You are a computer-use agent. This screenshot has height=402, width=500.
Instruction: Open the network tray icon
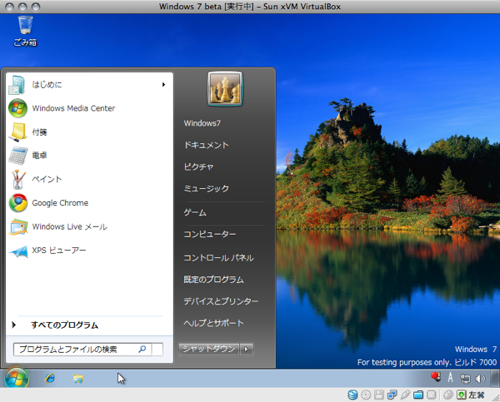[x=465, y=378]
